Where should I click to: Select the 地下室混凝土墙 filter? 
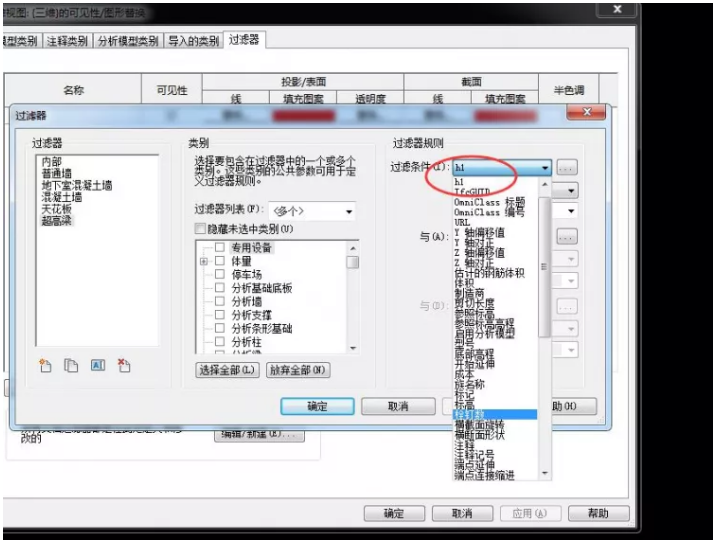click(x=77, y=186)
